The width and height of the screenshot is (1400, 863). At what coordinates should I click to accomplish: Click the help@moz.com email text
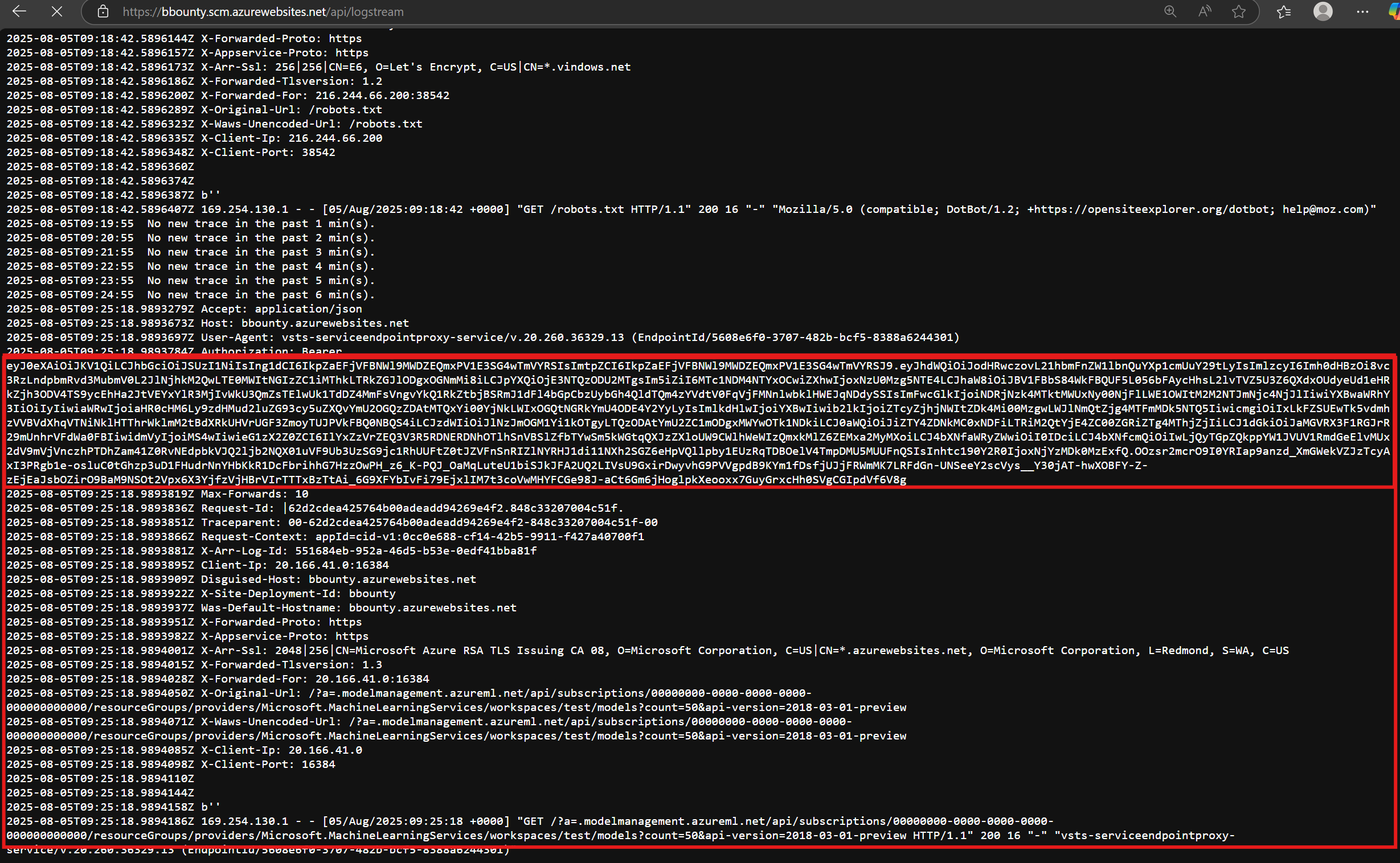pyautogui.click(x=1325, y=209)
